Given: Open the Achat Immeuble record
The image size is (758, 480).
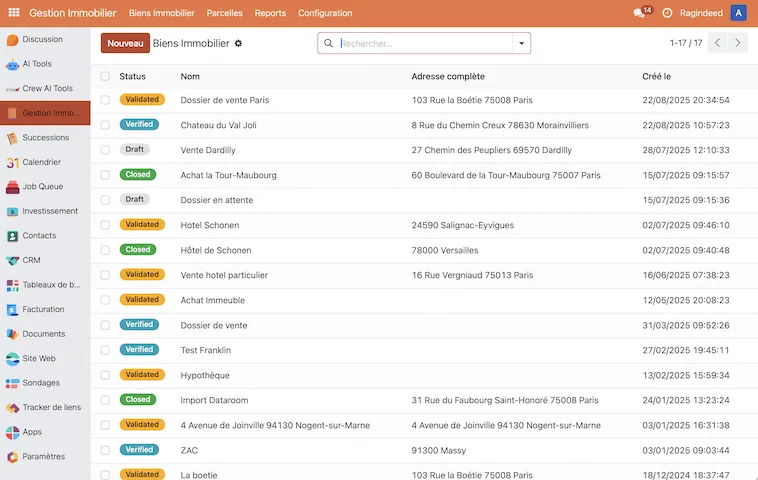Looking at the screenshot, I should [213, 300].
